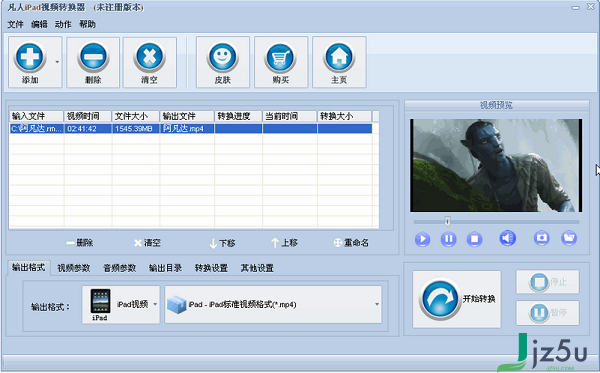This screenshot has height=373, width=600.
Task: Pause the video preview playback
Action: click(448, 239)
